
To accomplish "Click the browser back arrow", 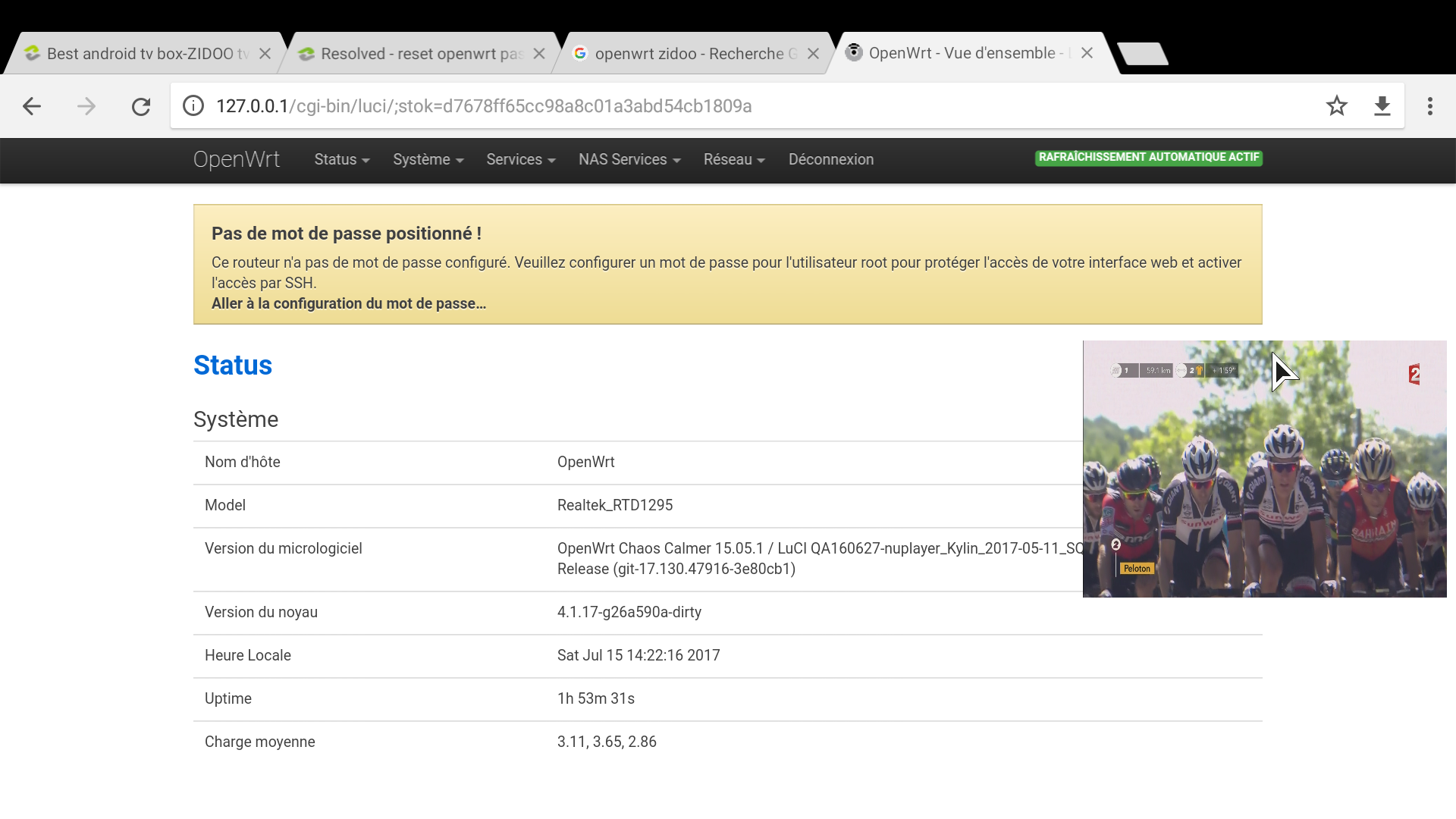I will [32, 106].
